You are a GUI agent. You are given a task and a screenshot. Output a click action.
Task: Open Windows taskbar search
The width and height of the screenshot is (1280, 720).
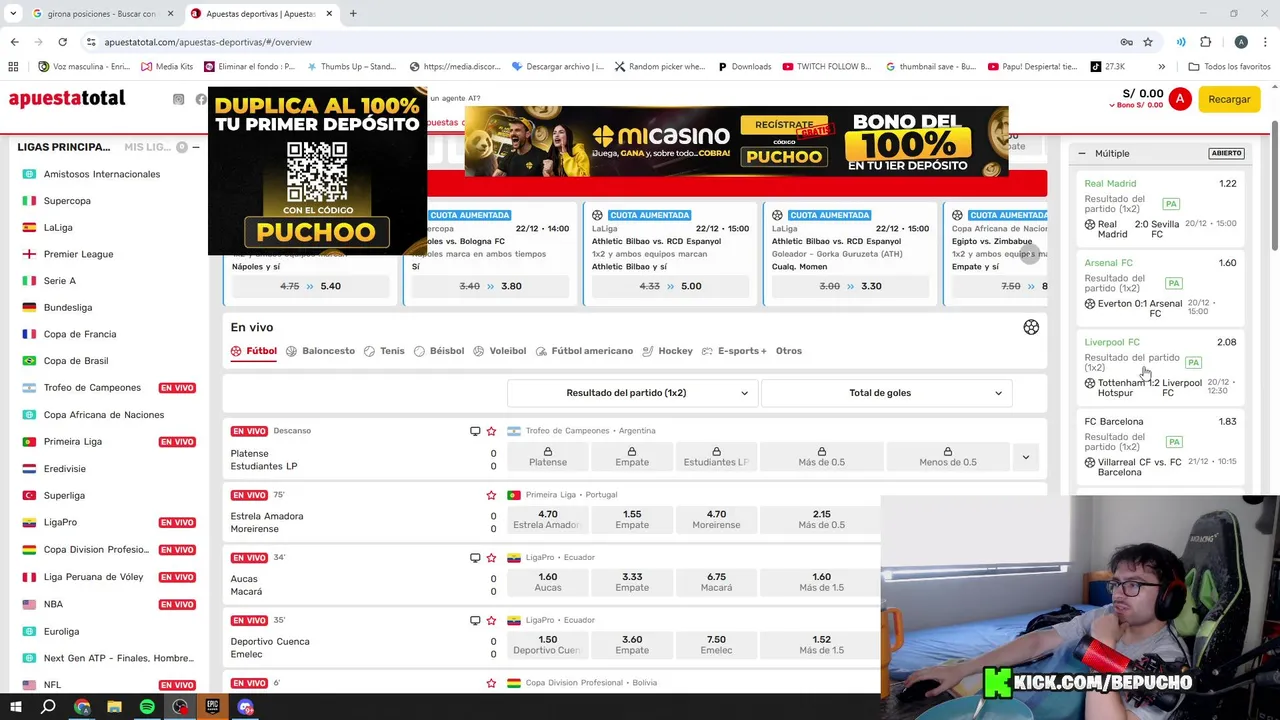click(x=48, y=707)
